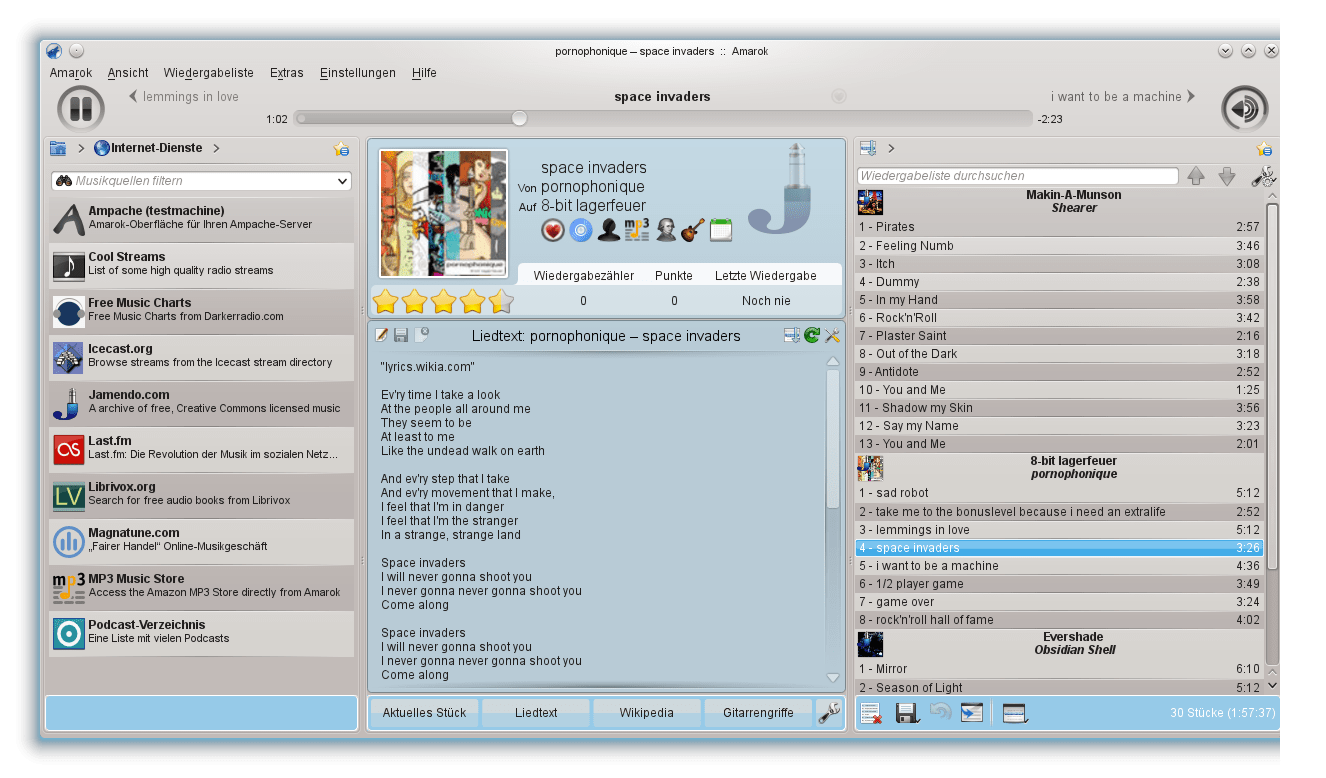Open the Jamendo.com service
This screenshot has height=778, width=1326.
203,403
